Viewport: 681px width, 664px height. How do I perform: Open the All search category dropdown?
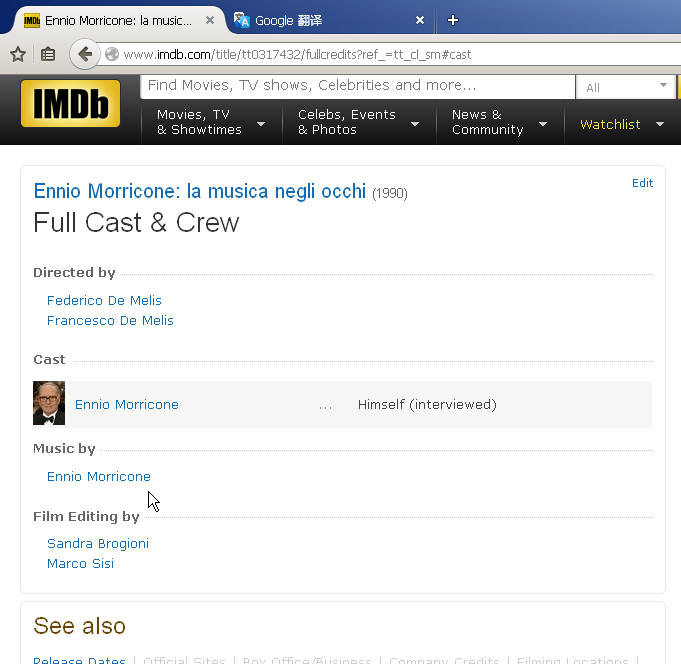626,87
